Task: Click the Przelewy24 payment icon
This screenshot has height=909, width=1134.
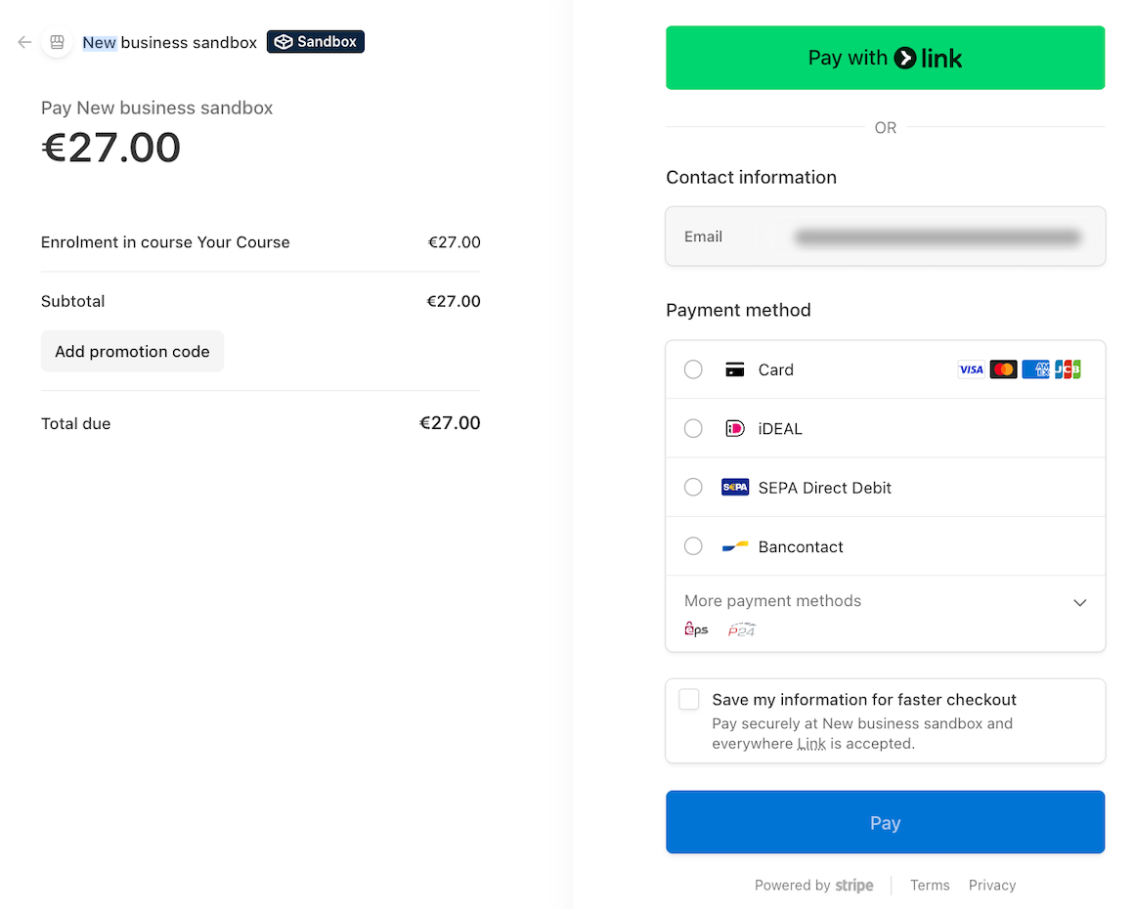Action: pyautogui.click(x=741, y=630)
